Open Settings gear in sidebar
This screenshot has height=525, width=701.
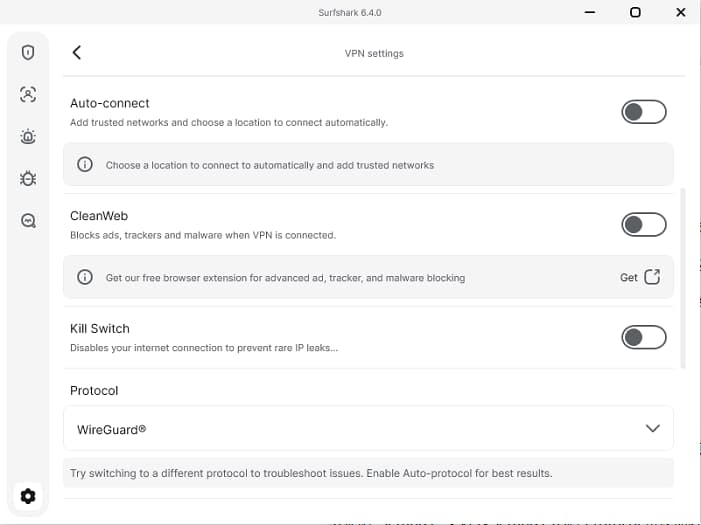pyautogui.click(x=28, y=496)
